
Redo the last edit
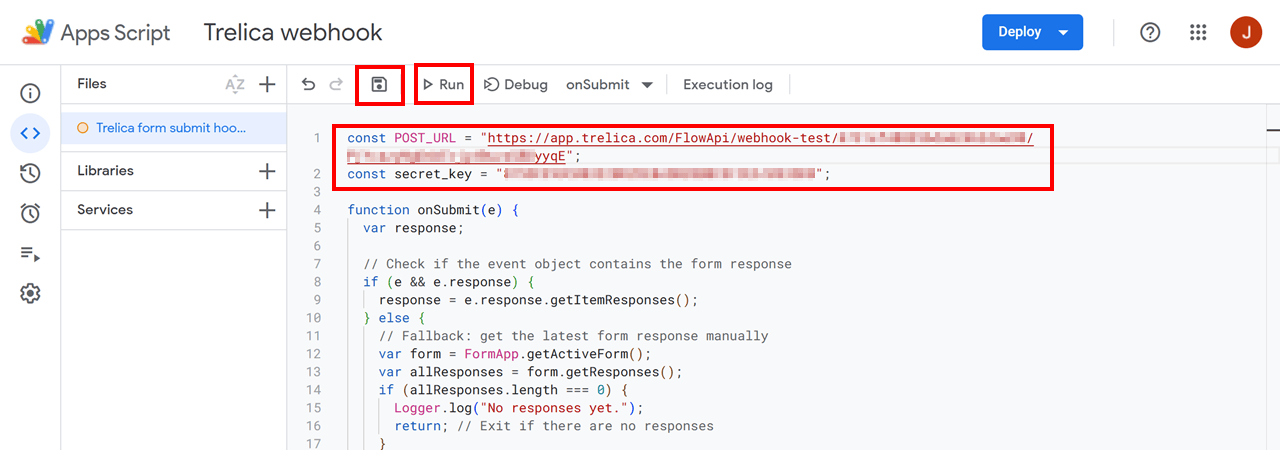point(336,85)
